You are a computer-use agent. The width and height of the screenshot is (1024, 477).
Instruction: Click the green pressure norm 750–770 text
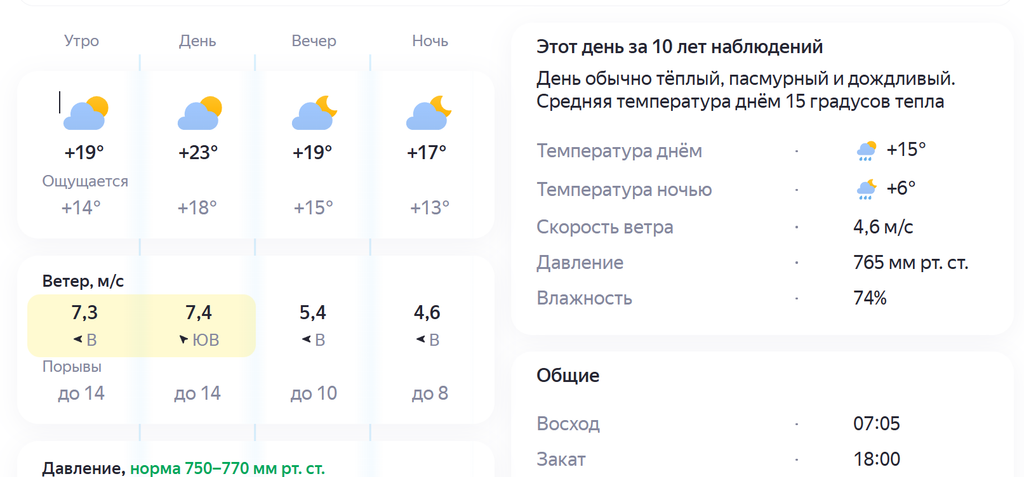(227, 469)
